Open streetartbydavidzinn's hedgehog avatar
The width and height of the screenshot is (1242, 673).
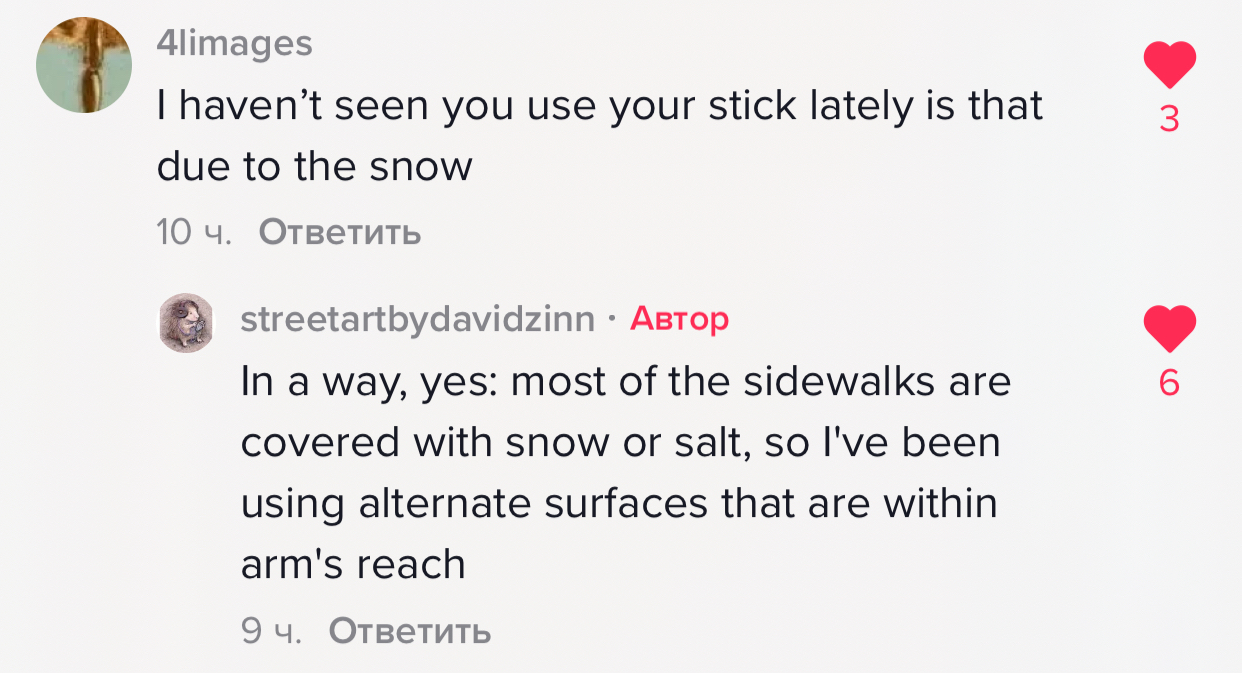186,321
